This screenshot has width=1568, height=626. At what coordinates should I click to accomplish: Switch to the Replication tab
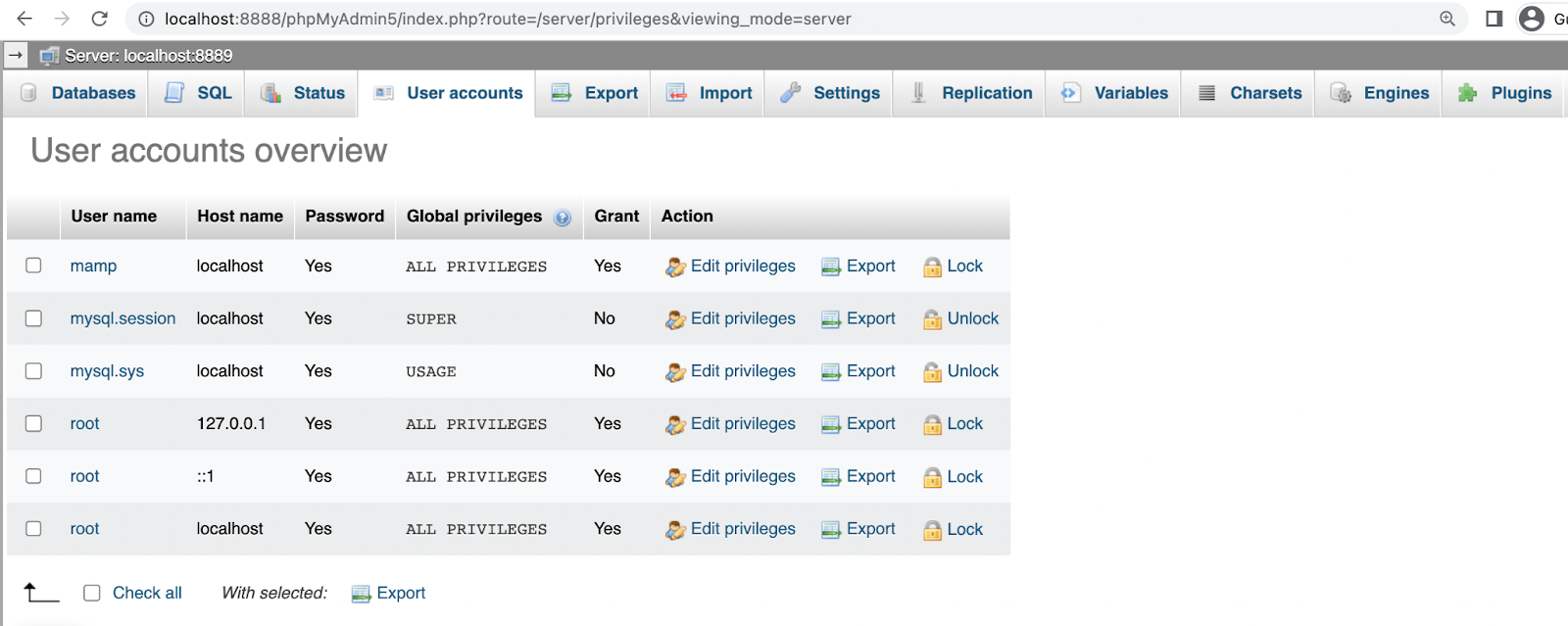pos(970,93)
